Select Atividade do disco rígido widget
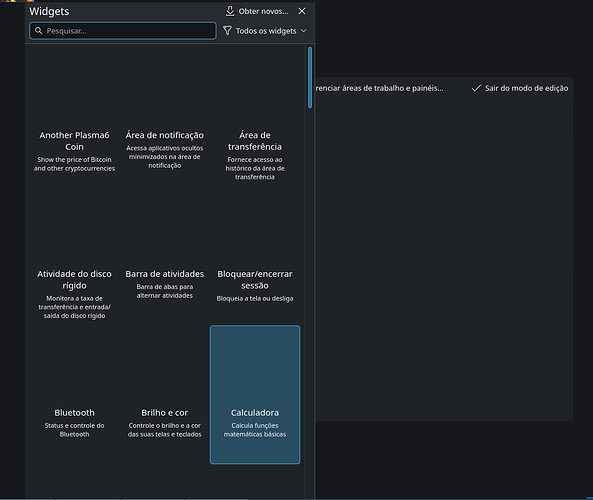593x500 pixels. [75, 256]
